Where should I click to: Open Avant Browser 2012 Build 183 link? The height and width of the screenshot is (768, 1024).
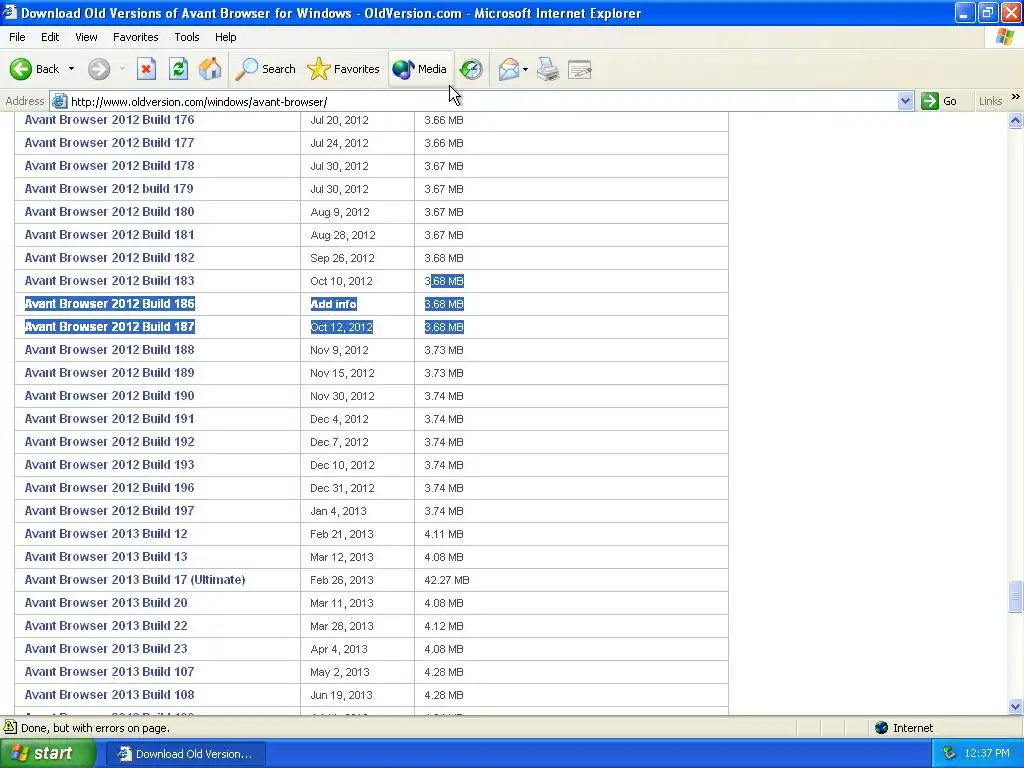(x=109, y=281)
